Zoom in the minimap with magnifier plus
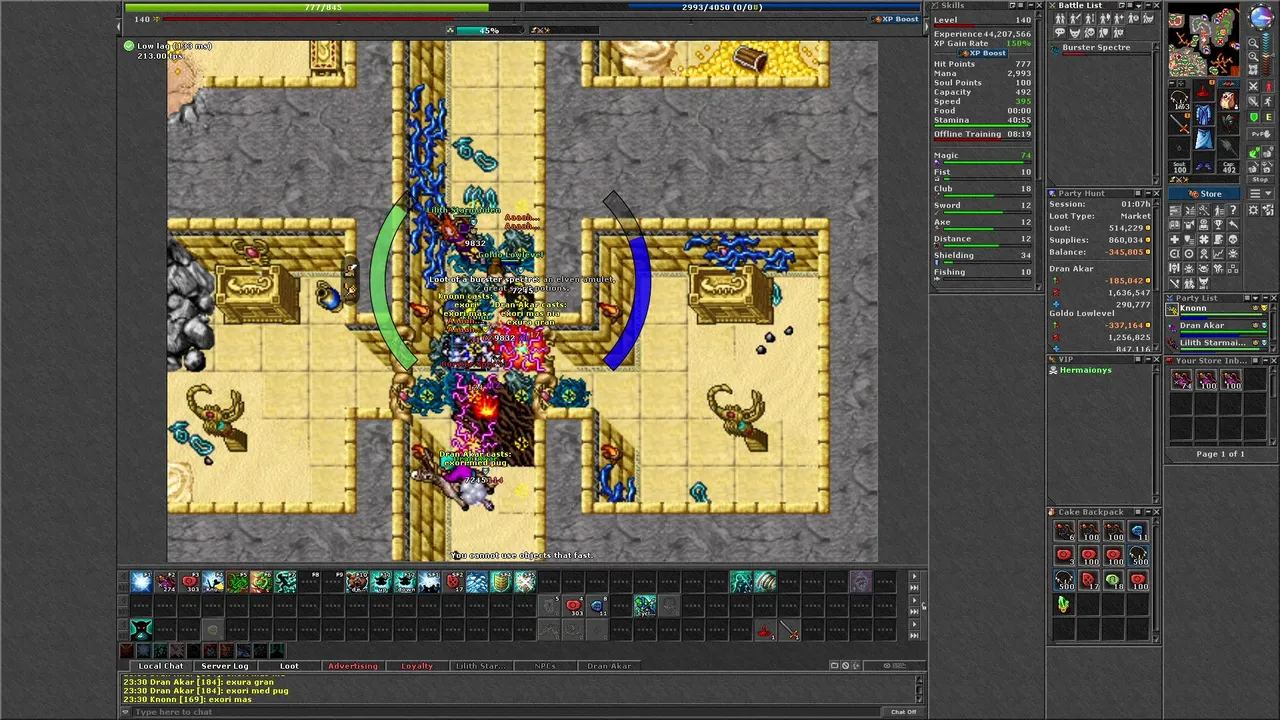The height and width of the screenshot is (720, 1280). click(x=1253, y=56)
